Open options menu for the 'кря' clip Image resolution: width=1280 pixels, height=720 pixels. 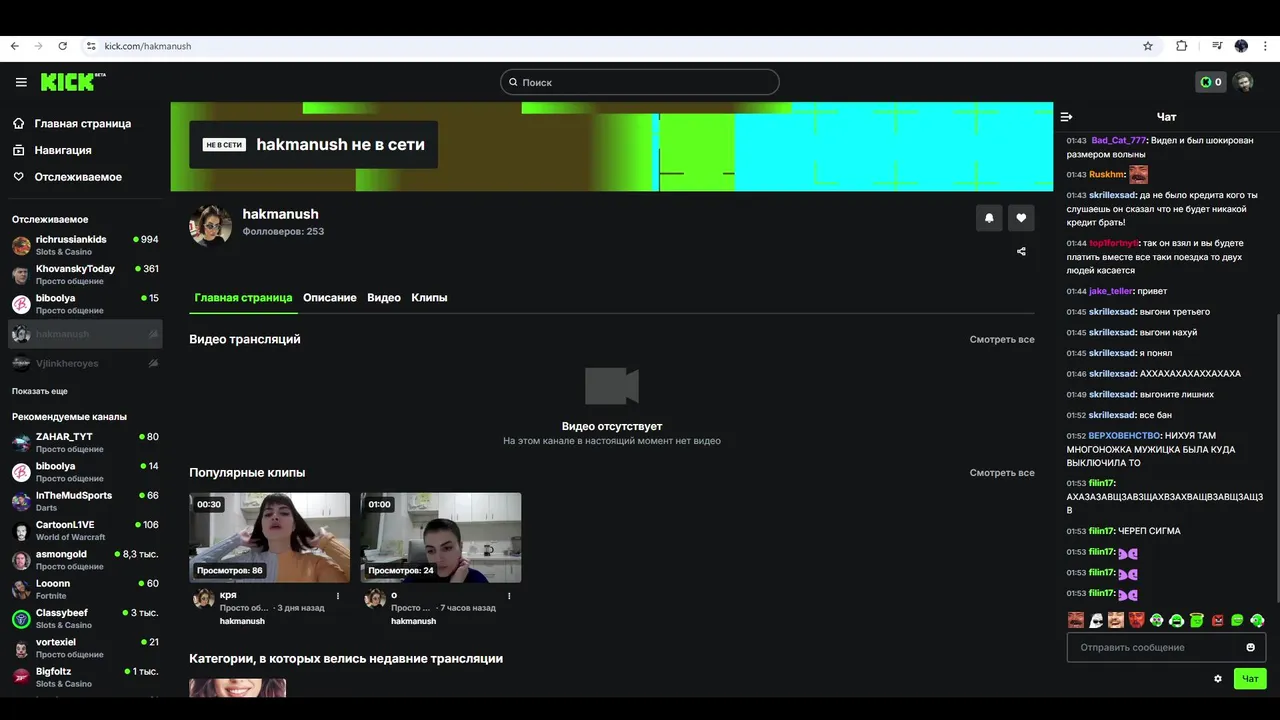point(338,596)
